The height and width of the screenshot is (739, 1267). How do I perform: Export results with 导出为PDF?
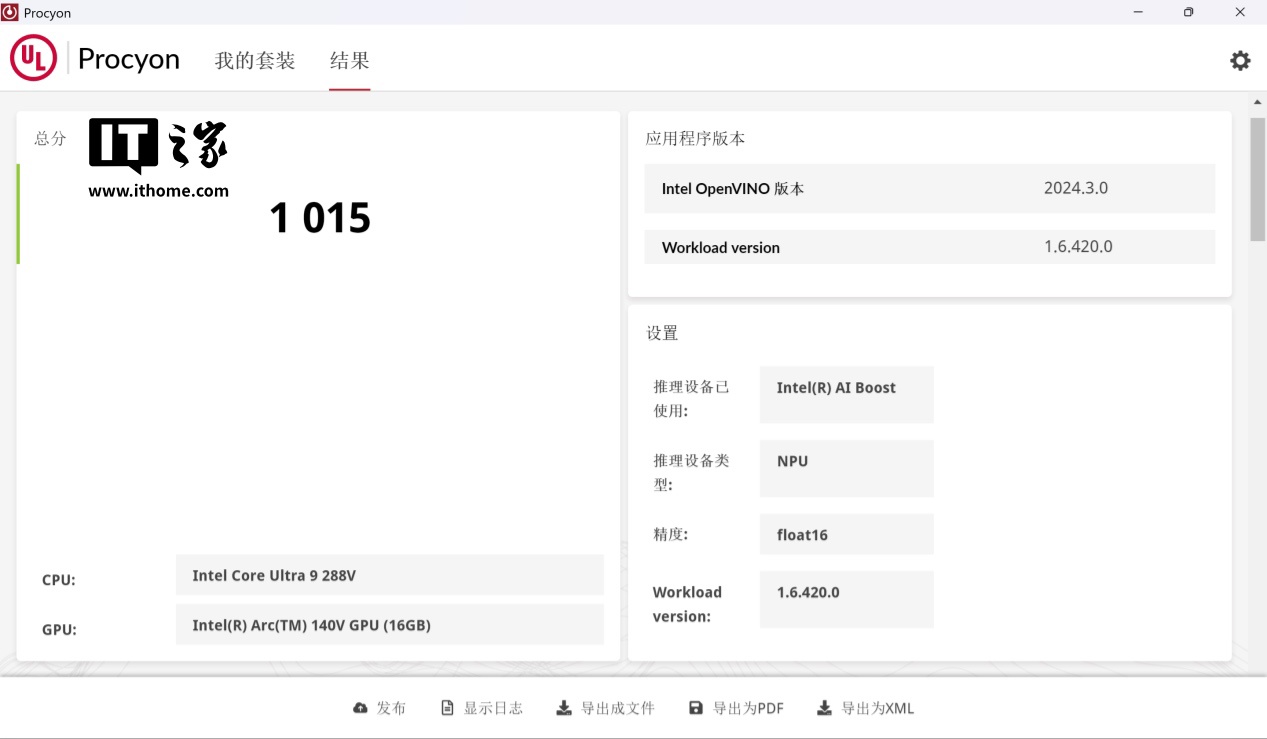747,708
